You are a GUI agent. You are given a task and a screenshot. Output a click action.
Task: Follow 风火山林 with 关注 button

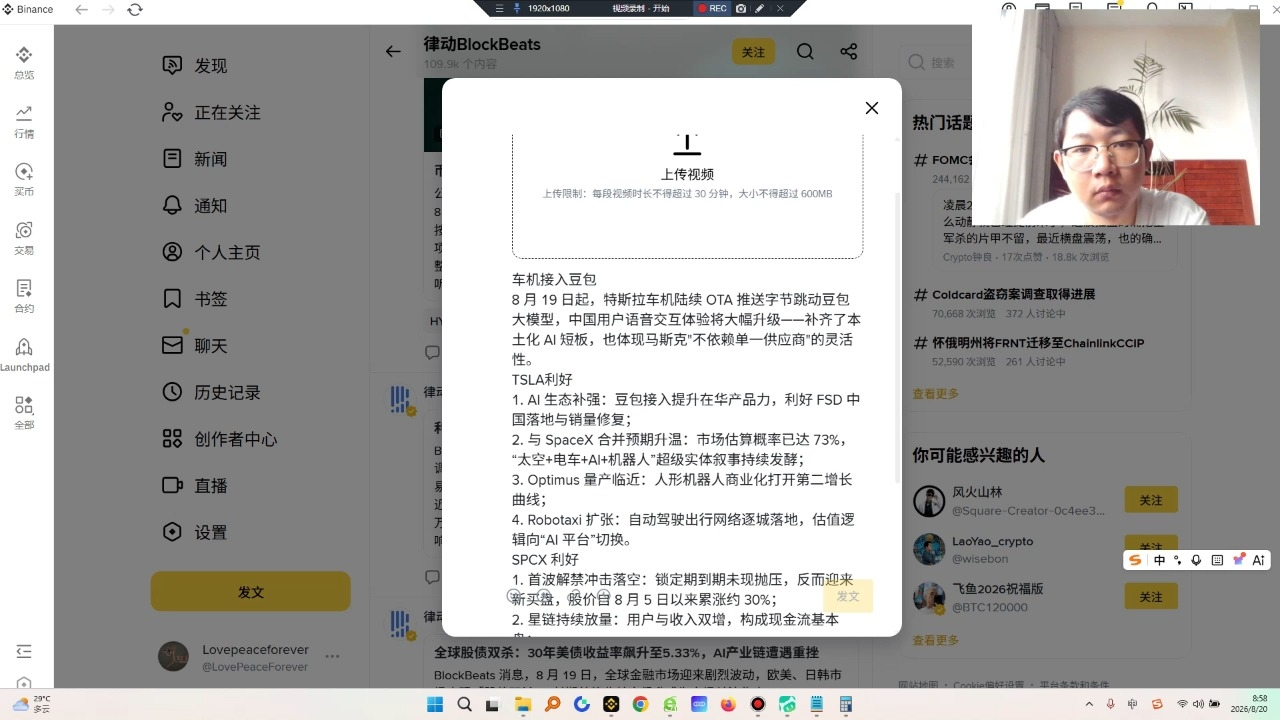[x=1151, y=500]
